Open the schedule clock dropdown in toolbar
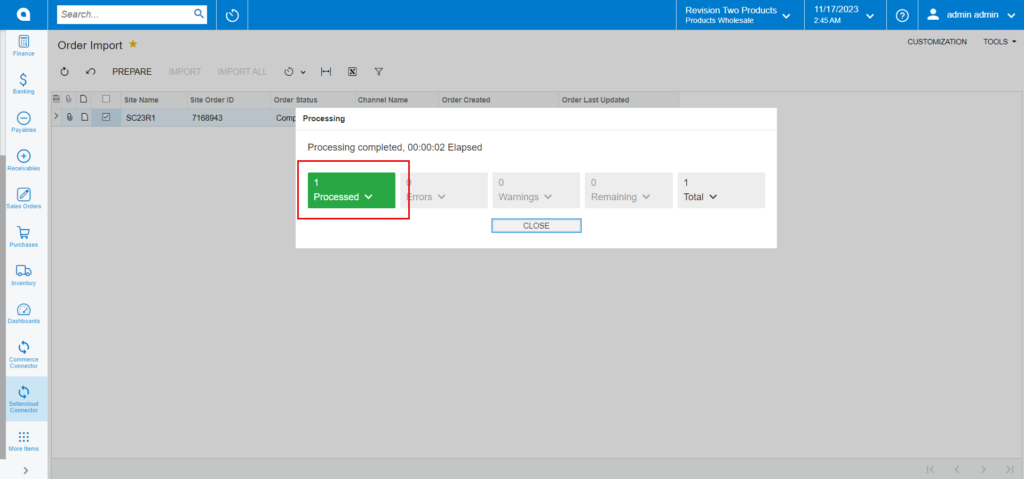 (x=295, y=72)
